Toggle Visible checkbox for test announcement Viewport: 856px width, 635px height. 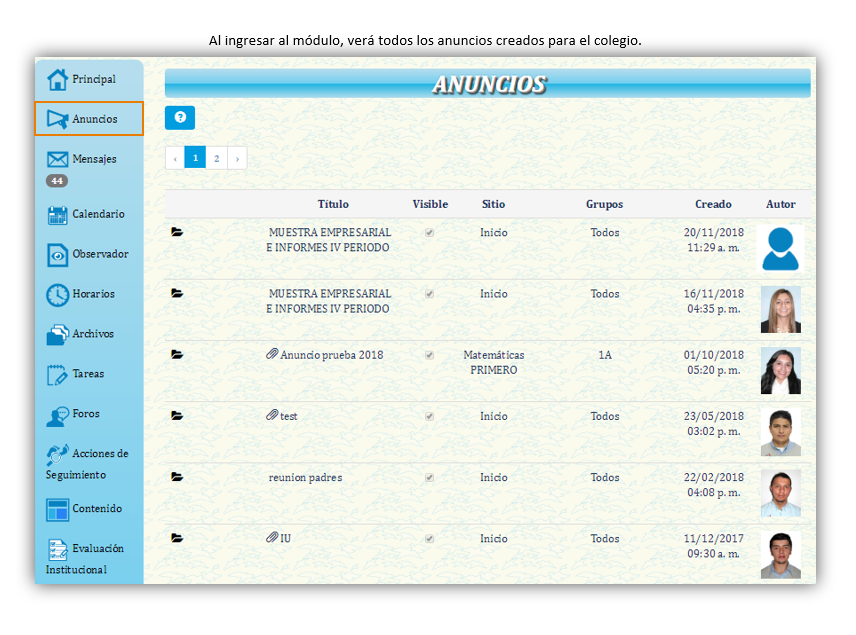click(x=430, y=416)
